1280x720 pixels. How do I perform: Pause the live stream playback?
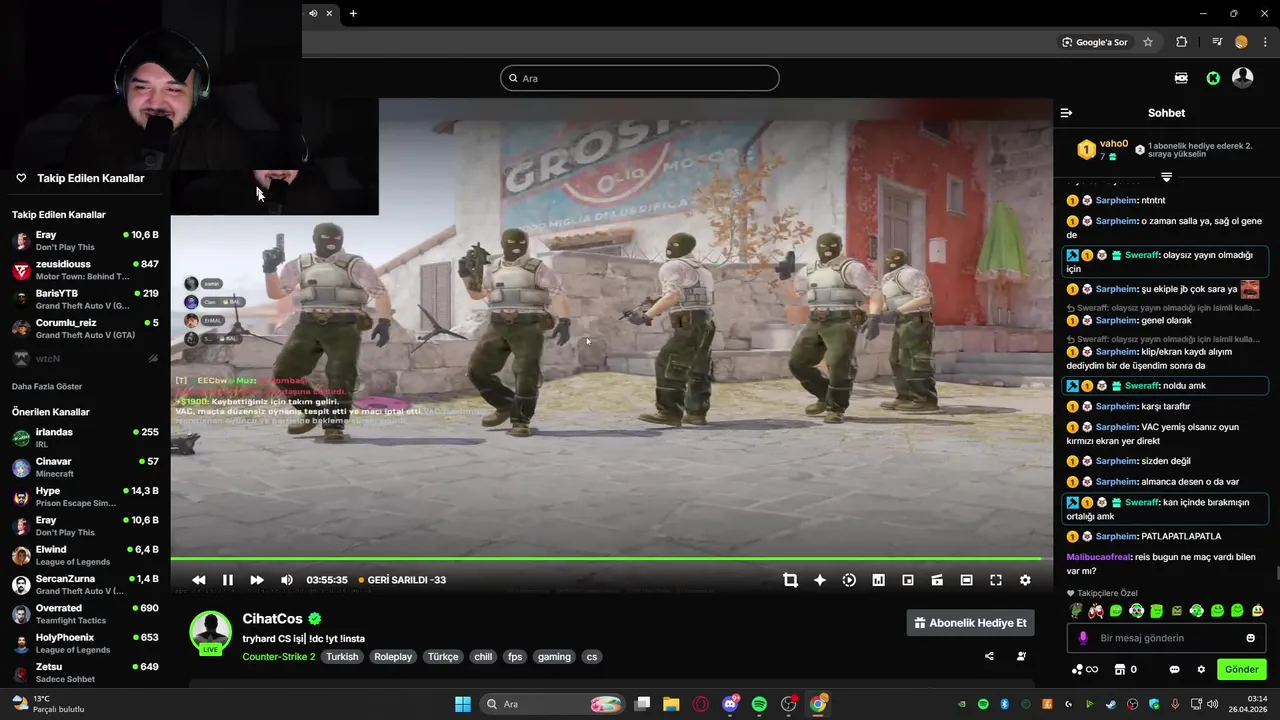pyautogui.click(x=228, y=580)
